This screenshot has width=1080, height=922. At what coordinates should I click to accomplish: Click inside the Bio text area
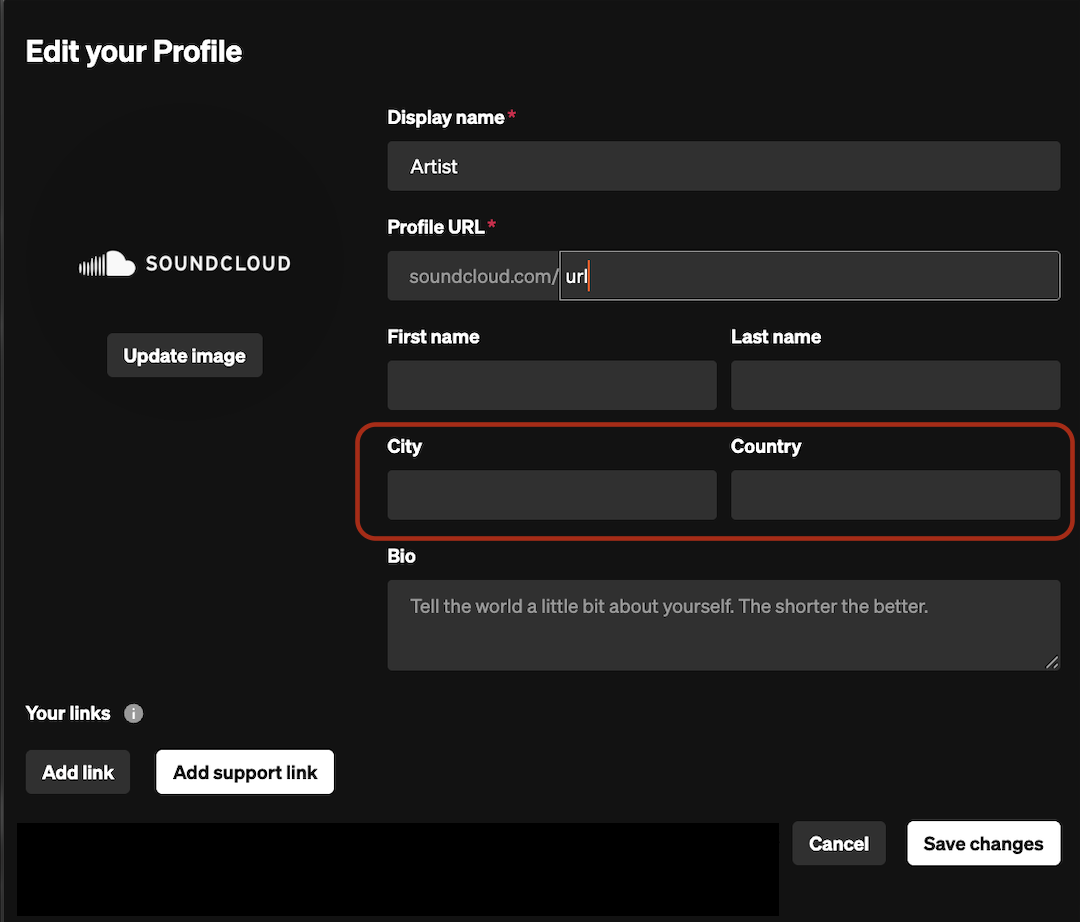[723, 625]
